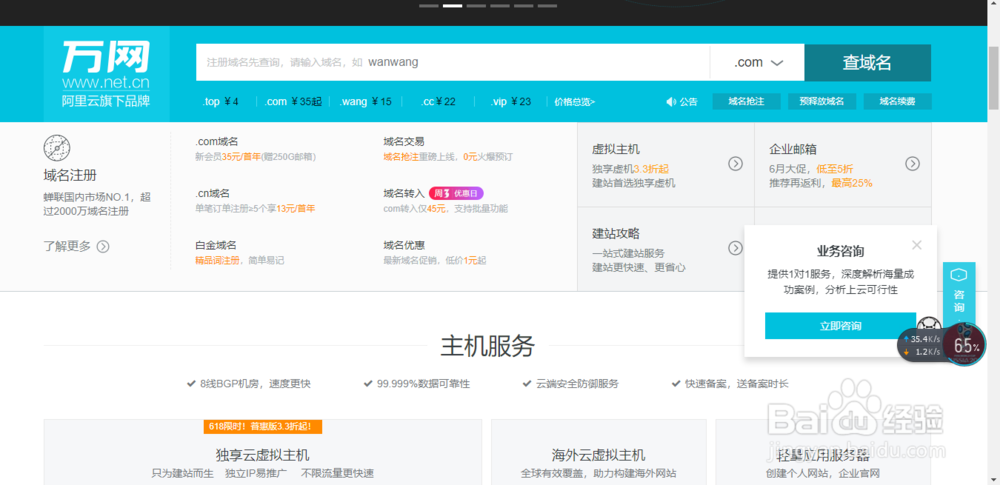Click the arrow icon for 建站攻略
The height and width of the screenshot is (485, 1000).
pyautogui.click(x=735, y=248)
